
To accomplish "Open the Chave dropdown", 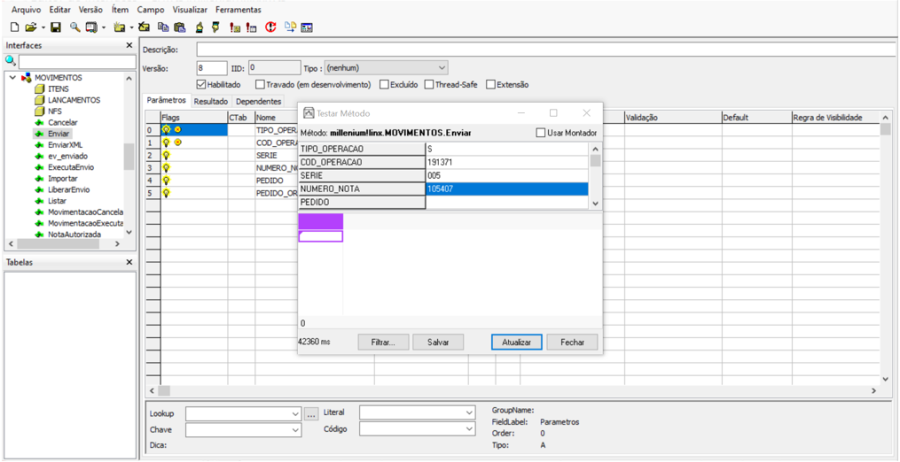I will pos(296,429).
